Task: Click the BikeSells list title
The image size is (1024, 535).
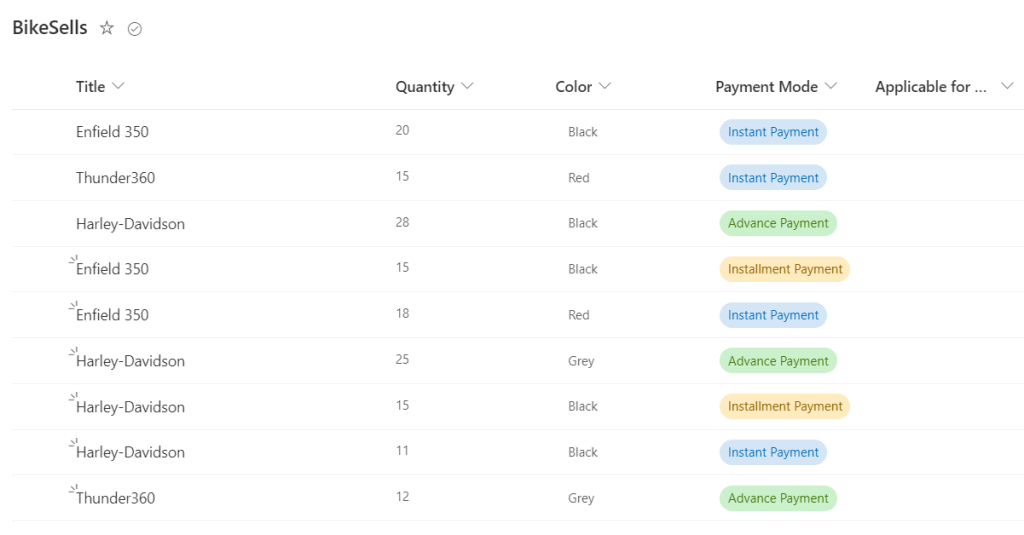Action: coord(50,27)
